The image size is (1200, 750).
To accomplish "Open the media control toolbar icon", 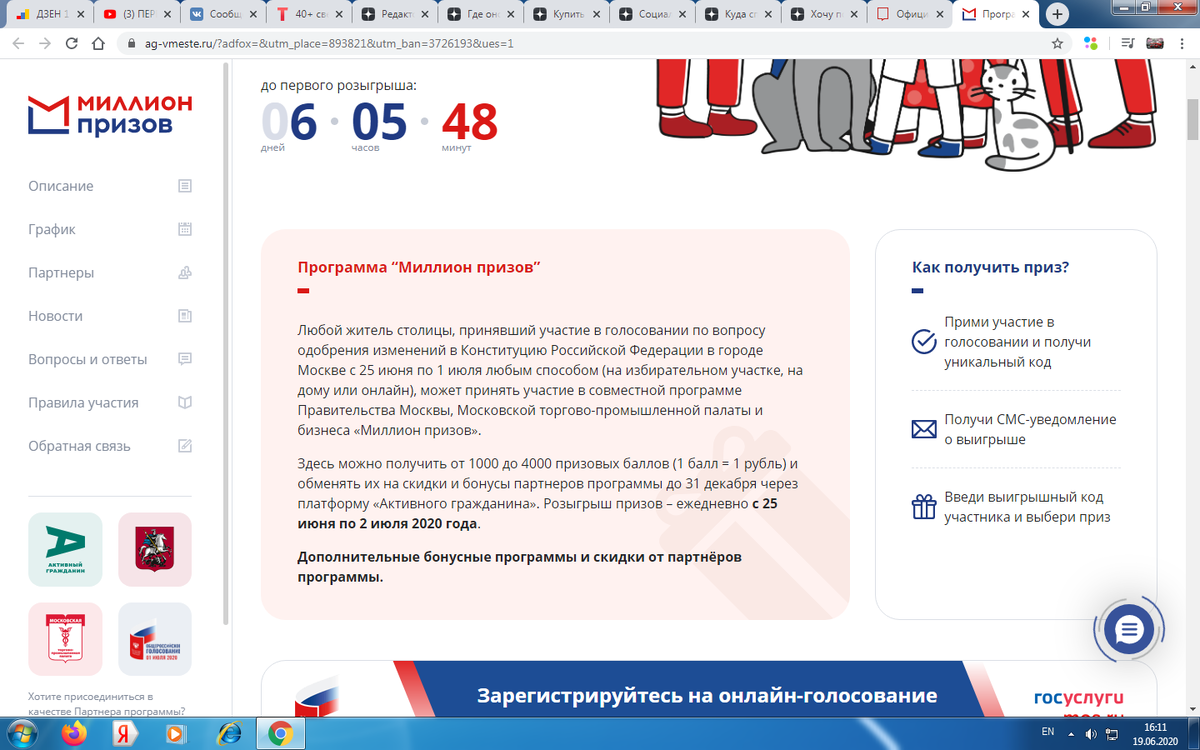I will click(x=1128, y=44).
